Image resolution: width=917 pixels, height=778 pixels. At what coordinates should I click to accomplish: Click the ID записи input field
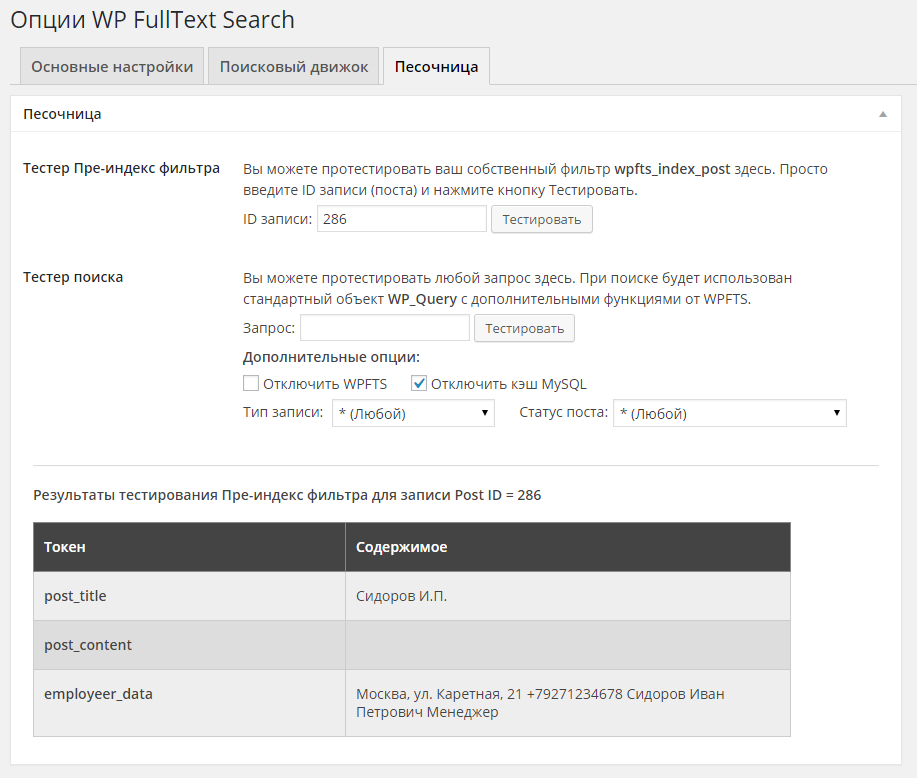tap(402, 219)
